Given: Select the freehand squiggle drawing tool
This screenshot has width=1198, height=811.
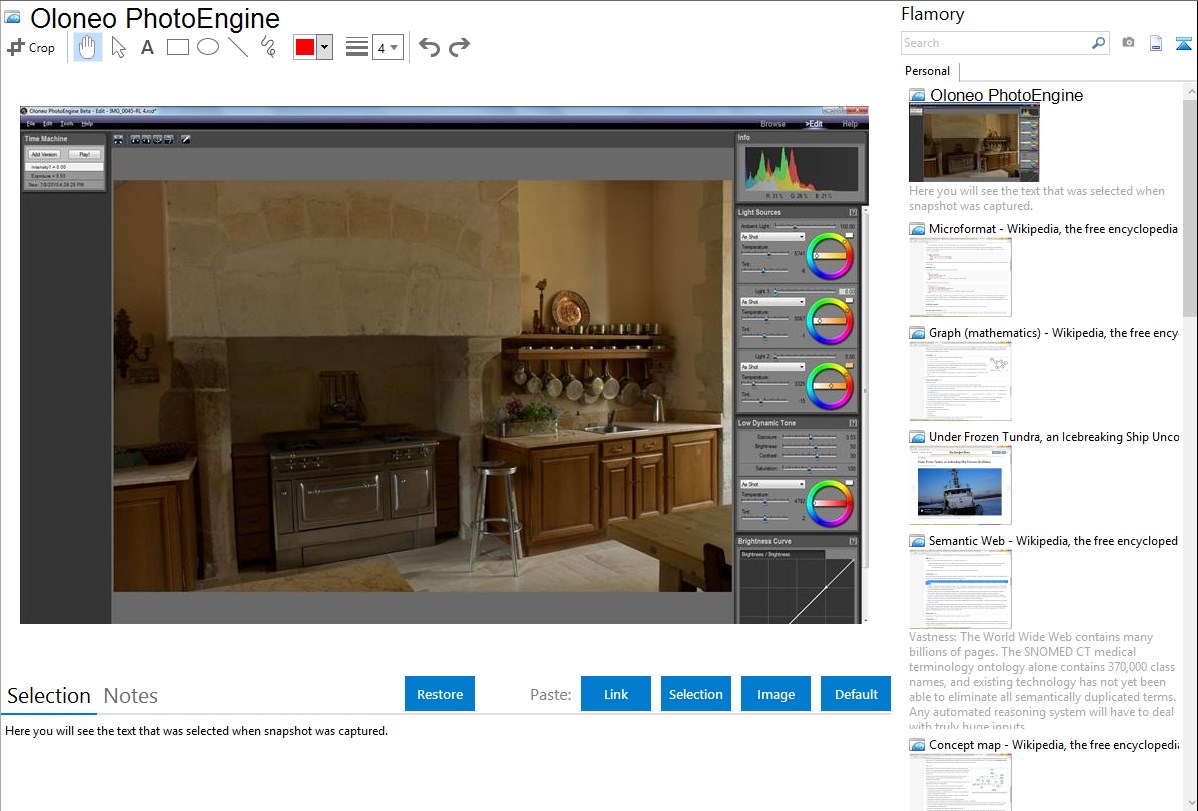Looking at the screenshot, I should [268, 47].
